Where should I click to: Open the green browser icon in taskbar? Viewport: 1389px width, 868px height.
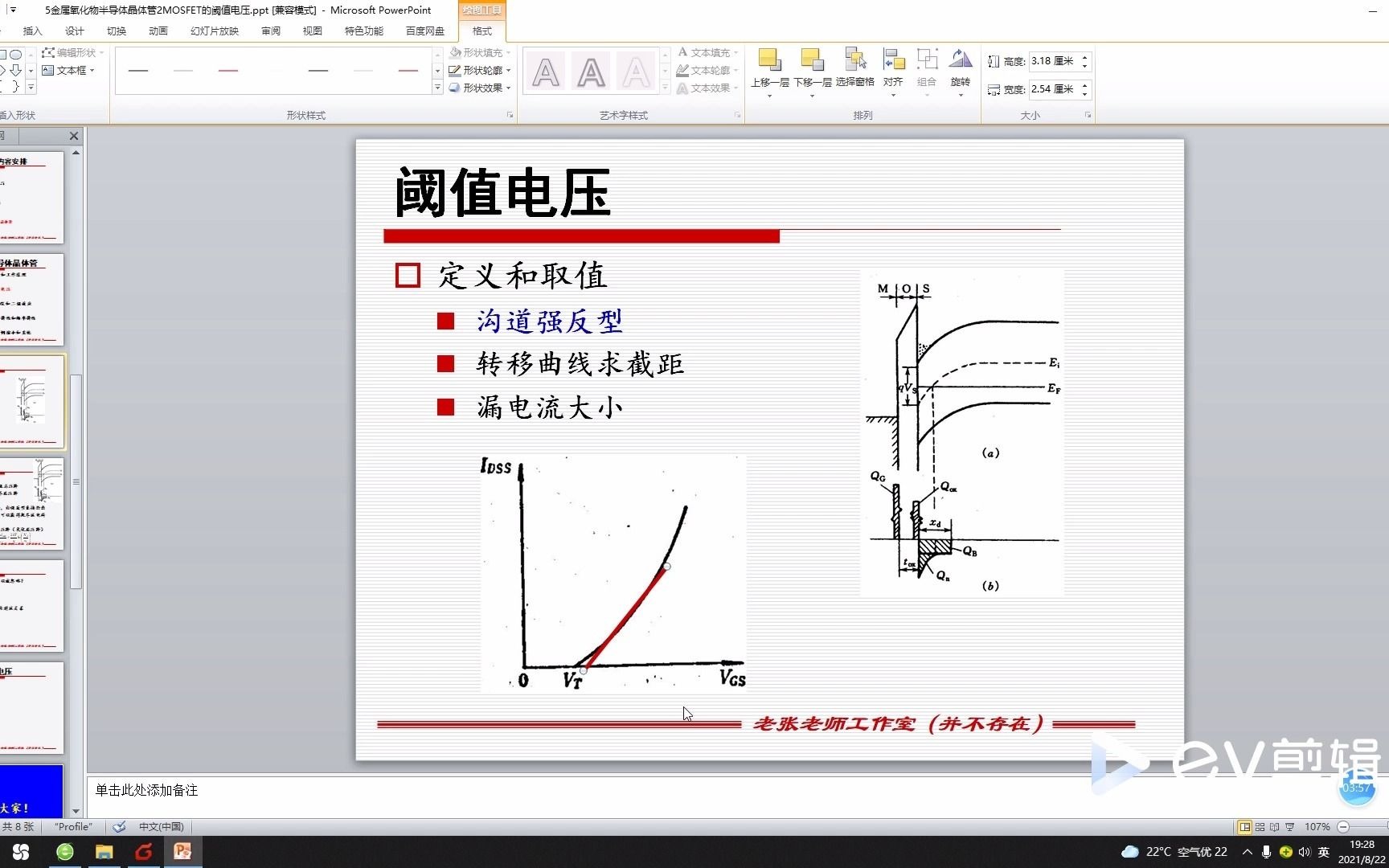(65, 852)
